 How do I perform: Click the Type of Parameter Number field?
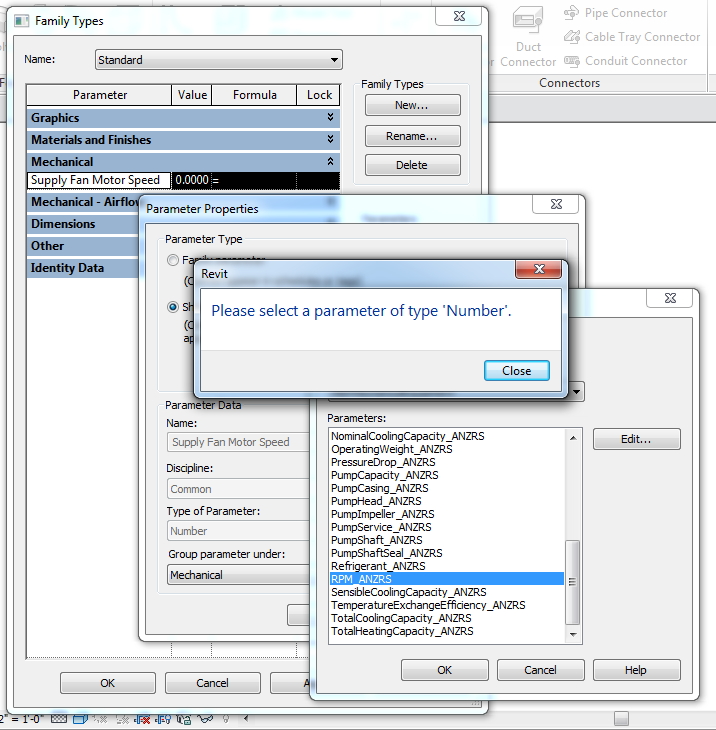(x=238, y=531)
